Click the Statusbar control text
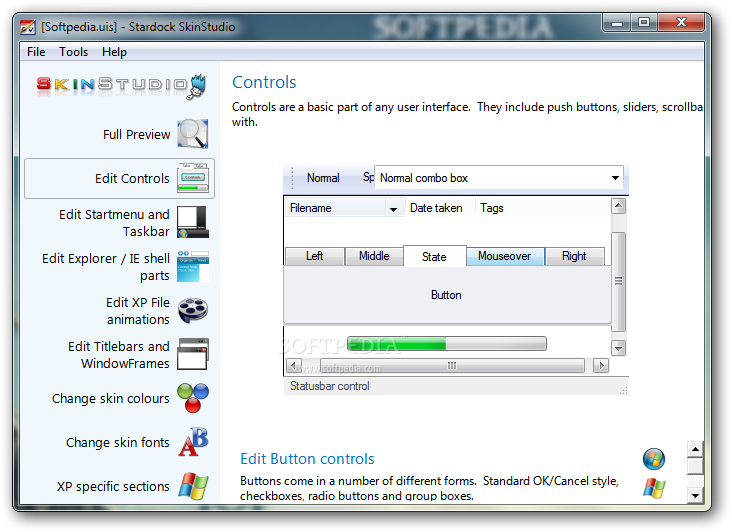The height and width of the screenshot is (532, 732). tap(330, 386)
